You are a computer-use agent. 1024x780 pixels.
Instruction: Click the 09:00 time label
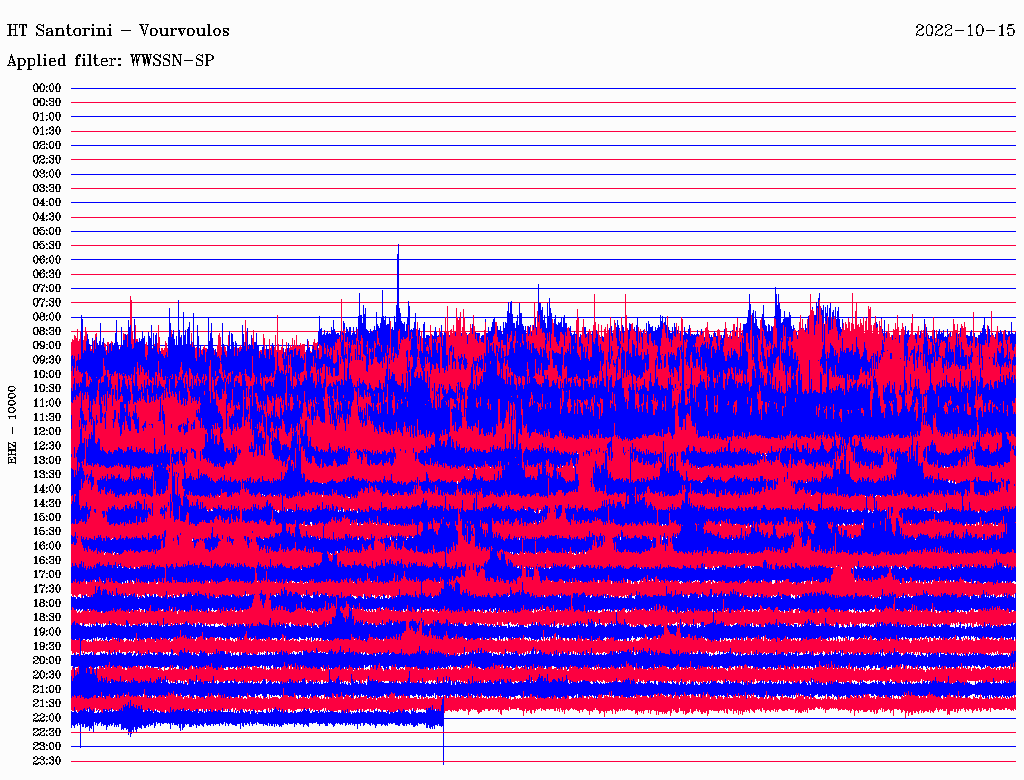[47, 346]
